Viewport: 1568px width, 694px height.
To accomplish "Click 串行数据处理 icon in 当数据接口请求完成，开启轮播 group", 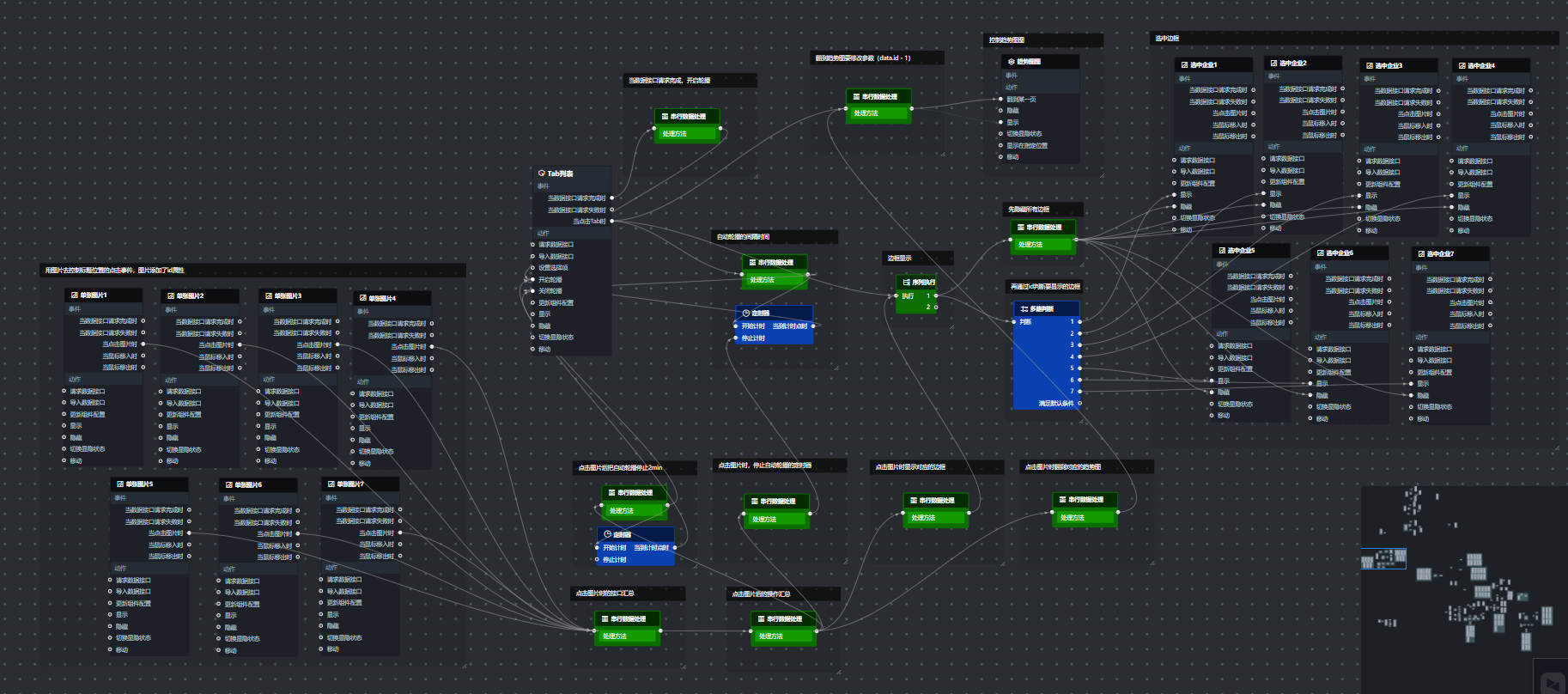I will (x=665, y=116).
